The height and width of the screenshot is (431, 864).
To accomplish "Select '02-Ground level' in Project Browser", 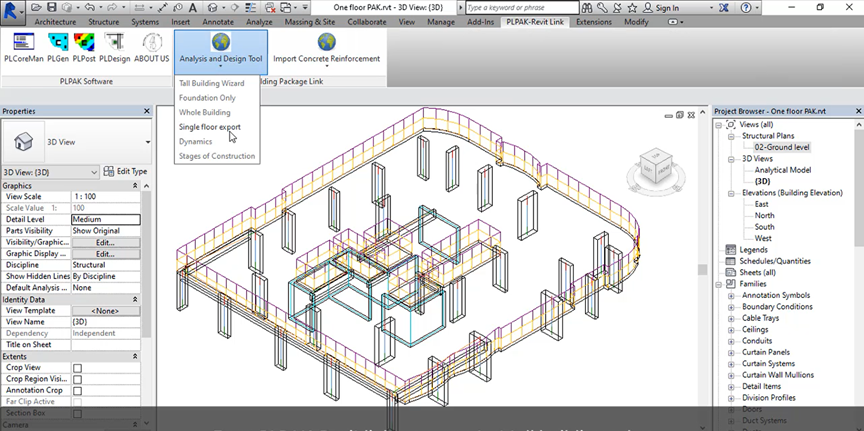I will [x=782, y=148].
